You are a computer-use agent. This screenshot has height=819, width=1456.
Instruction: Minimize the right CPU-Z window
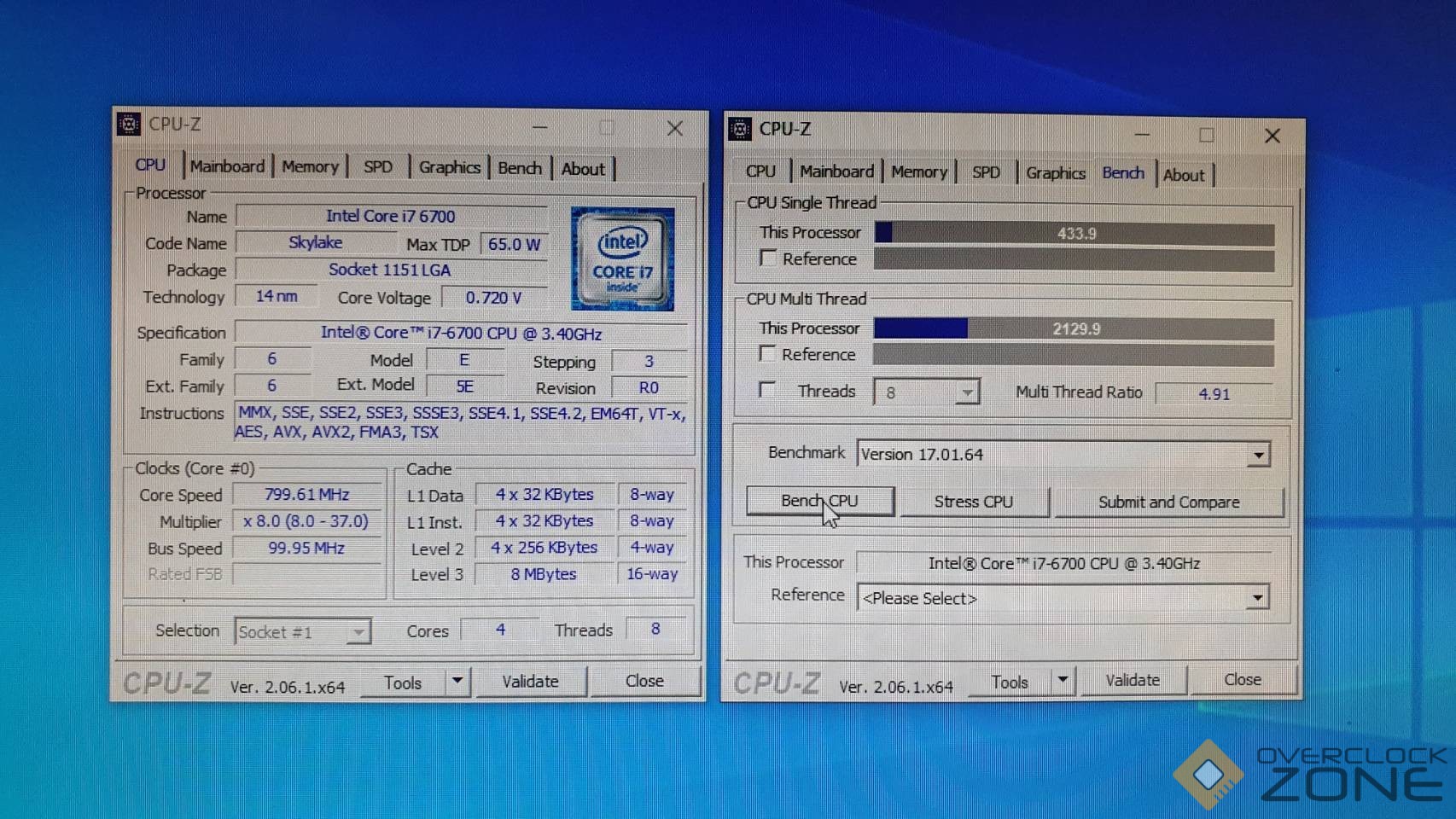tap(1142, 135)
